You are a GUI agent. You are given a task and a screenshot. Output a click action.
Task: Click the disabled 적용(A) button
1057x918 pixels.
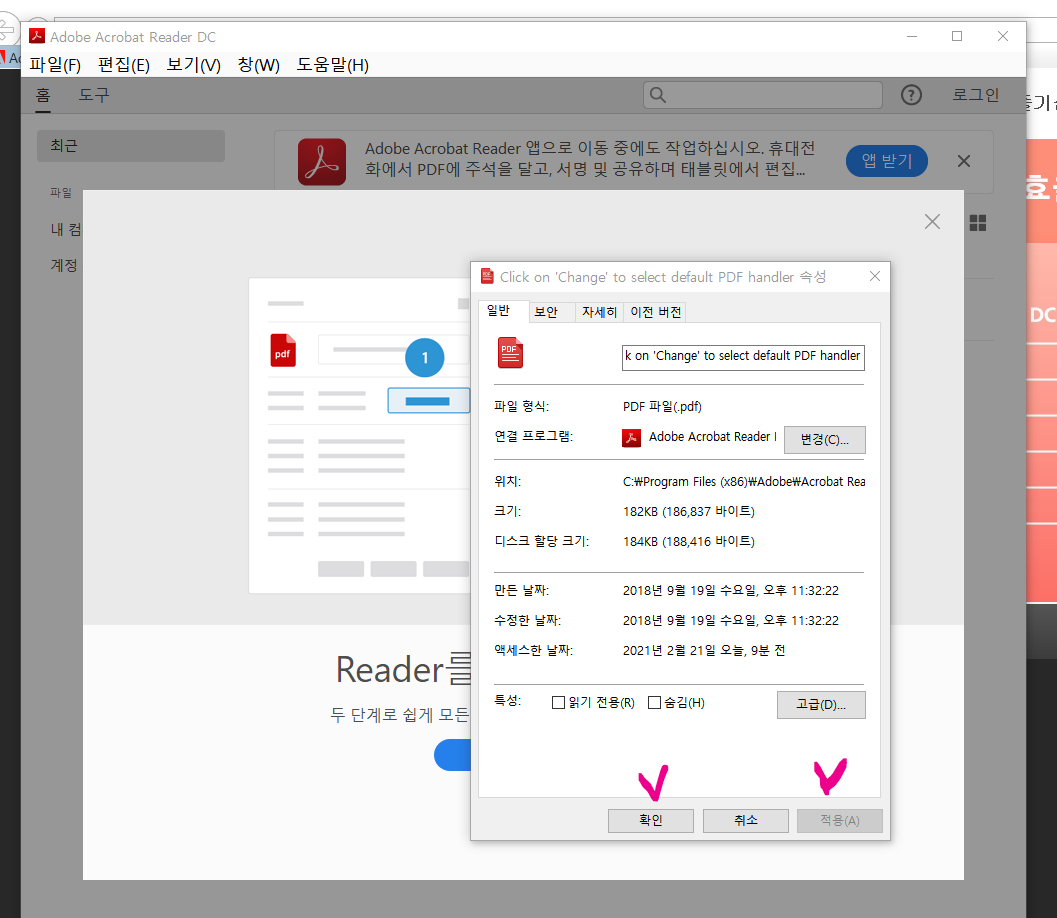tap(839, 820)
